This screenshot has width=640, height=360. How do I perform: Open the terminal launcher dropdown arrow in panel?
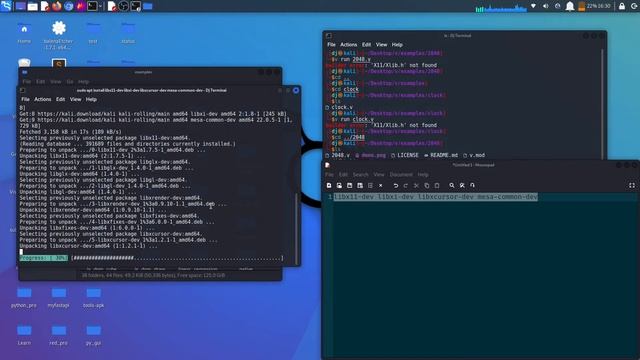pyautogui.click(x=100, y=6)
